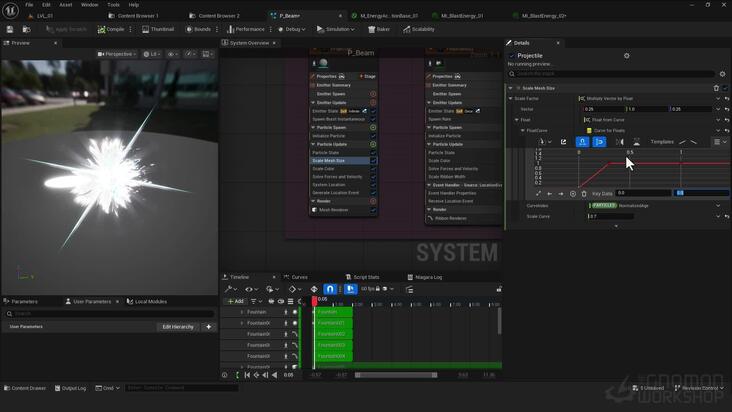Open the Debug dropdown menu
The image size is (732, 412).
pyautogui.click(x=292, y=29)
